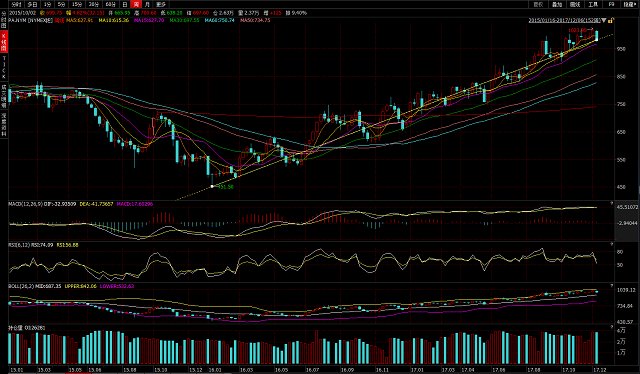Switch to the 分时 intraday tab
This screenshot has height=374, width=640.
point(16,4)
